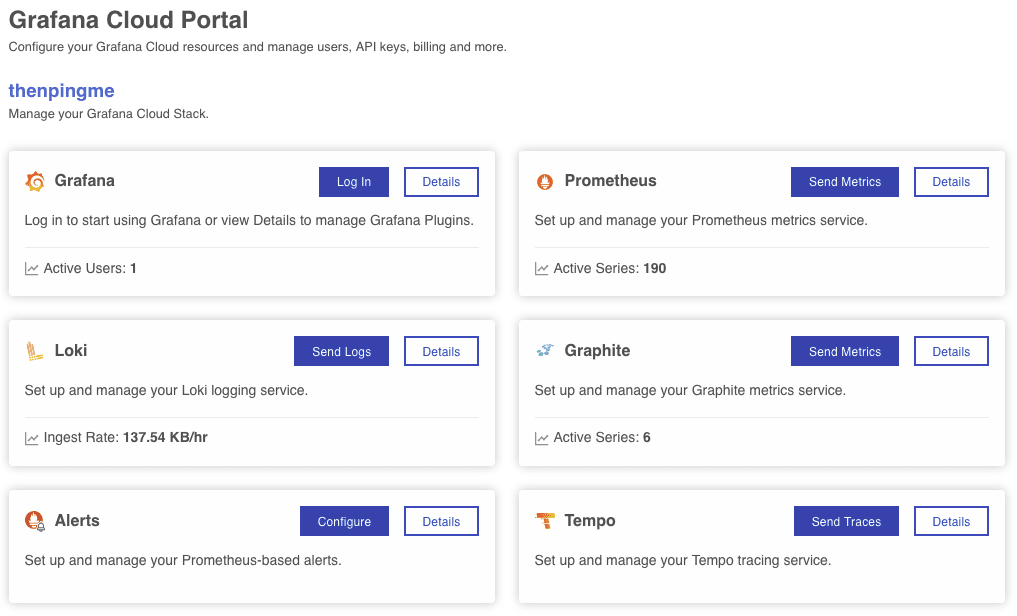
Task: Click the Tempo card title
Action: [x=590, y=521]
